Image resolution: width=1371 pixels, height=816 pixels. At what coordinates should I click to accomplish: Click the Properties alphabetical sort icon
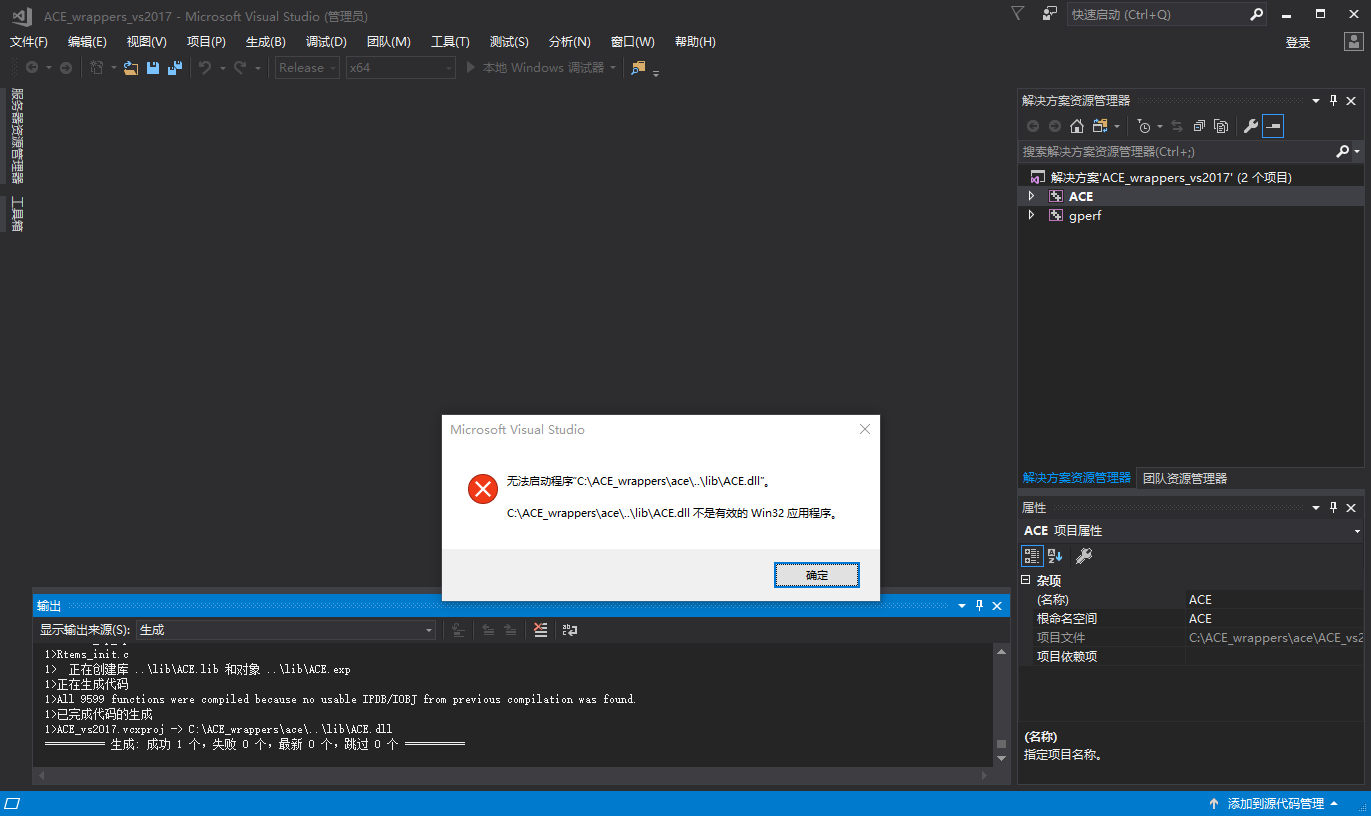coord(1055,556)
